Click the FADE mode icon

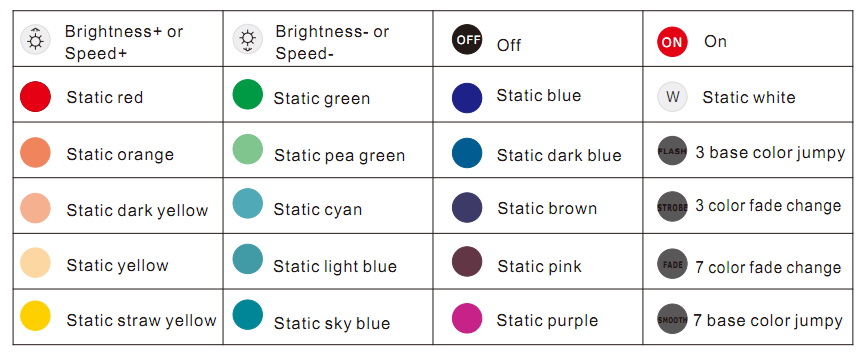coord(672,264)
